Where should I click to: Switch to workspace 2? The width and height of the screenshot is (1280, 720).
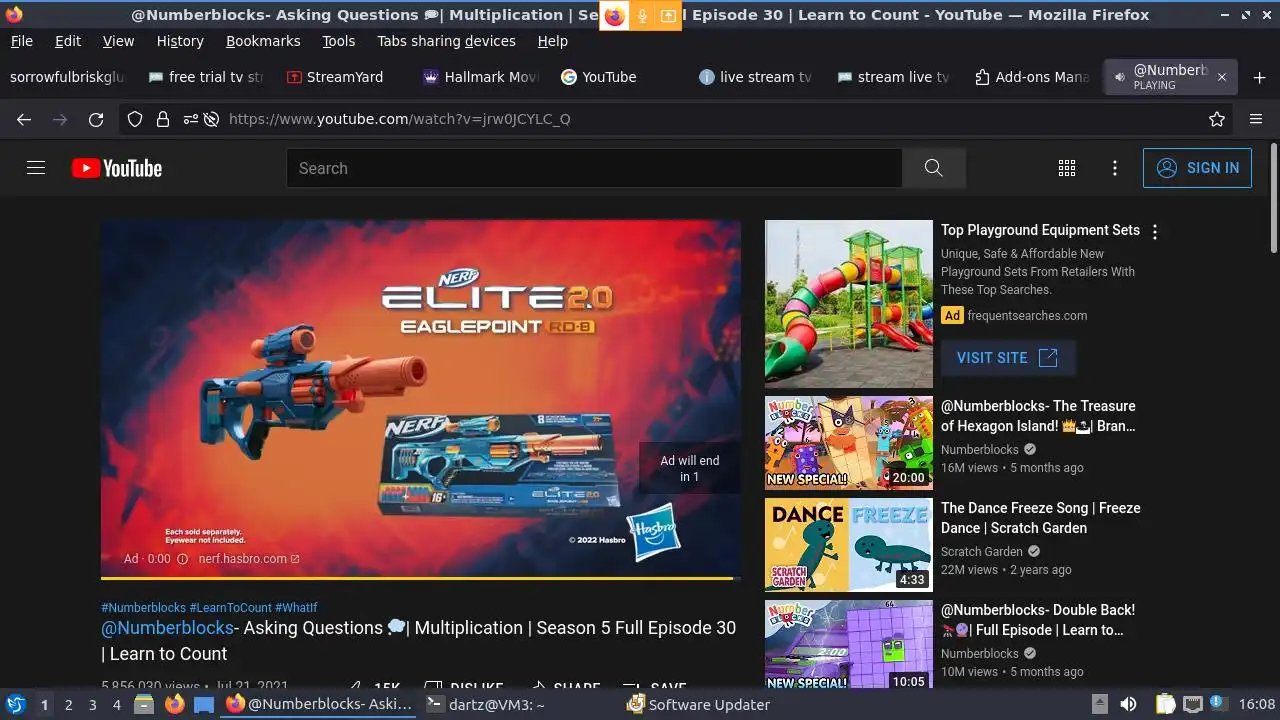68,704
